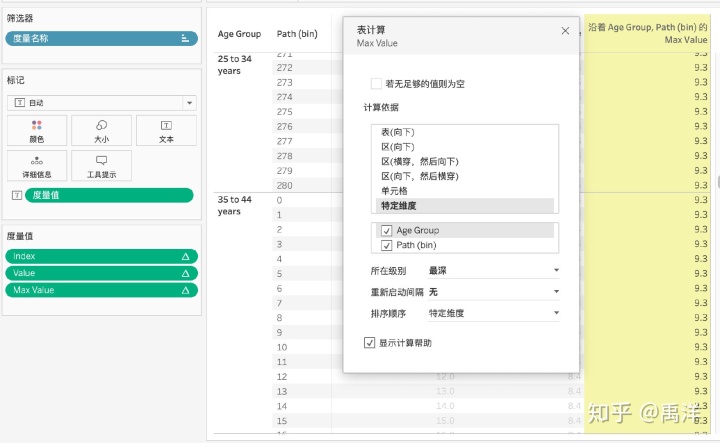
Task: Click the 度量值 pill on marks card
Action: coord(109,196)
